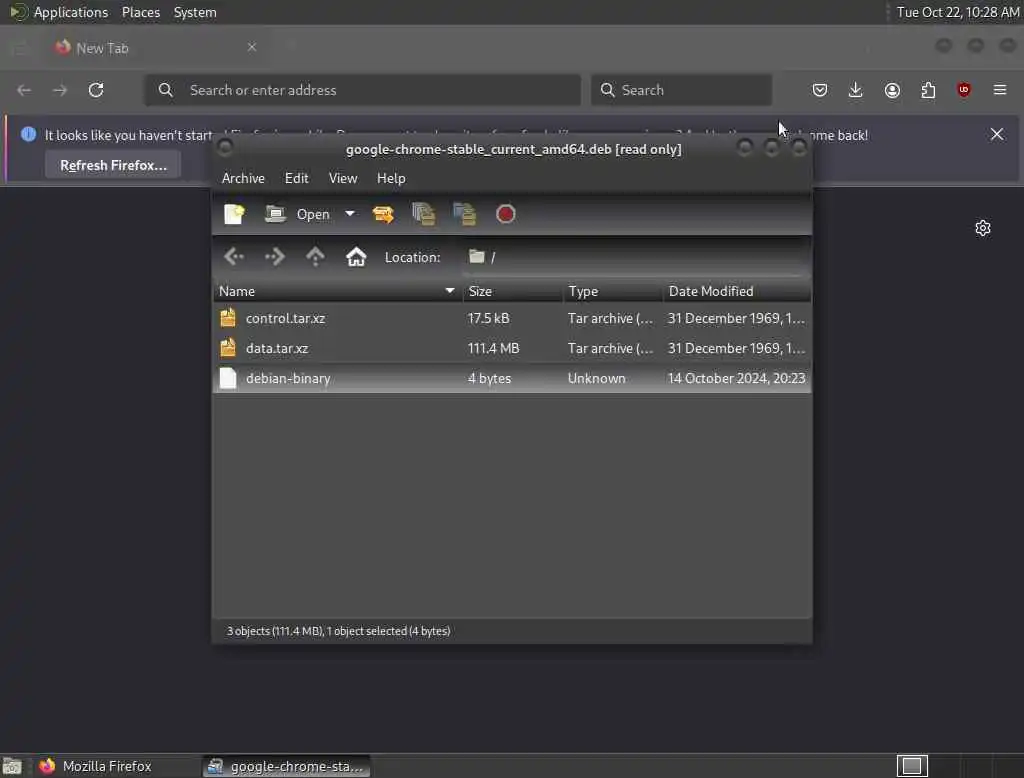This screenshot has height=778, width=1024.
Task: Open Firefox Extensions puzzle icon
Action: 928,90
